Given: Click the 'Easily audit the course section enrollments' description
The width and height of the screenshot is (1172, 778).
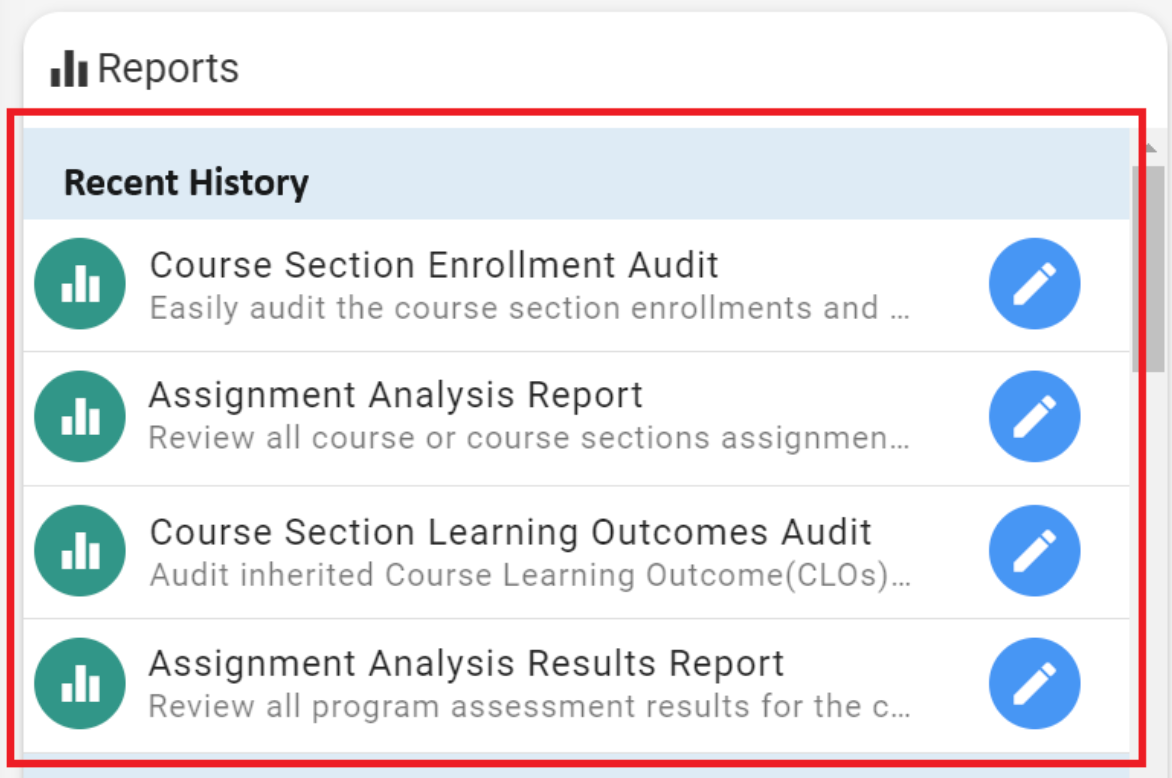Looking at the screenshot, I should (x=529, y=308).
